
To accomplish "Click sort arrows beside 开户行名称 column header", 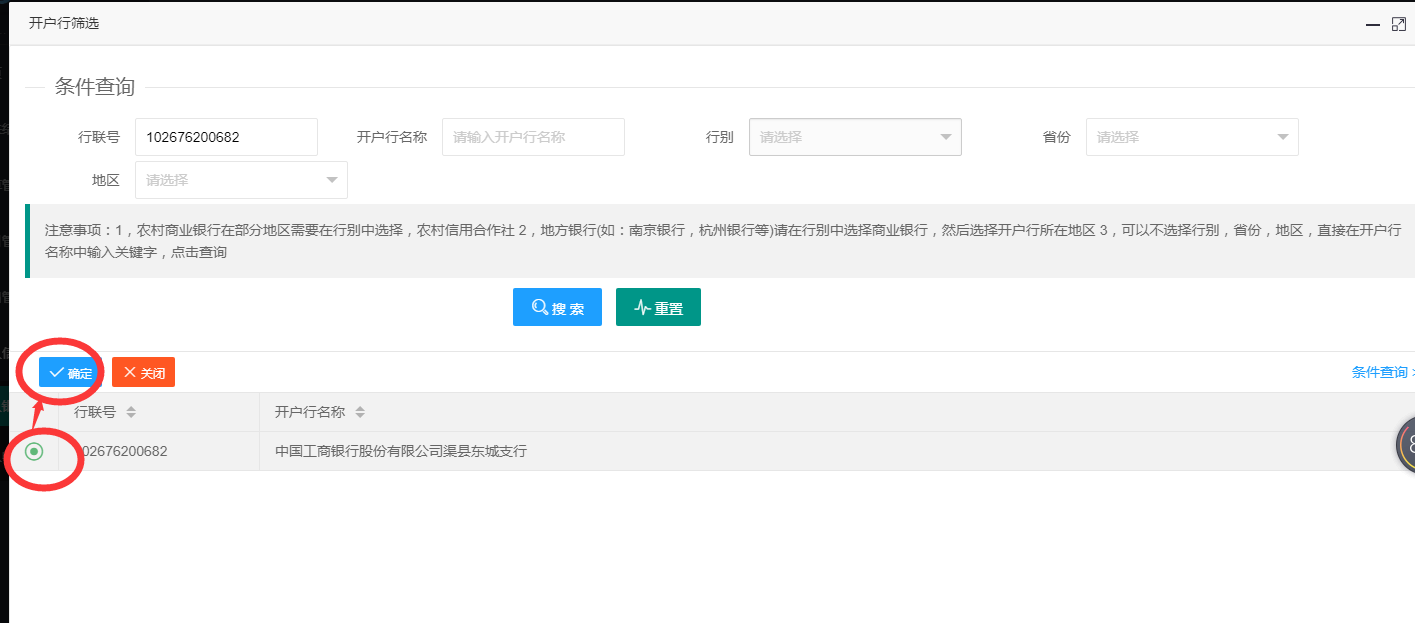I will coord(360,412).
